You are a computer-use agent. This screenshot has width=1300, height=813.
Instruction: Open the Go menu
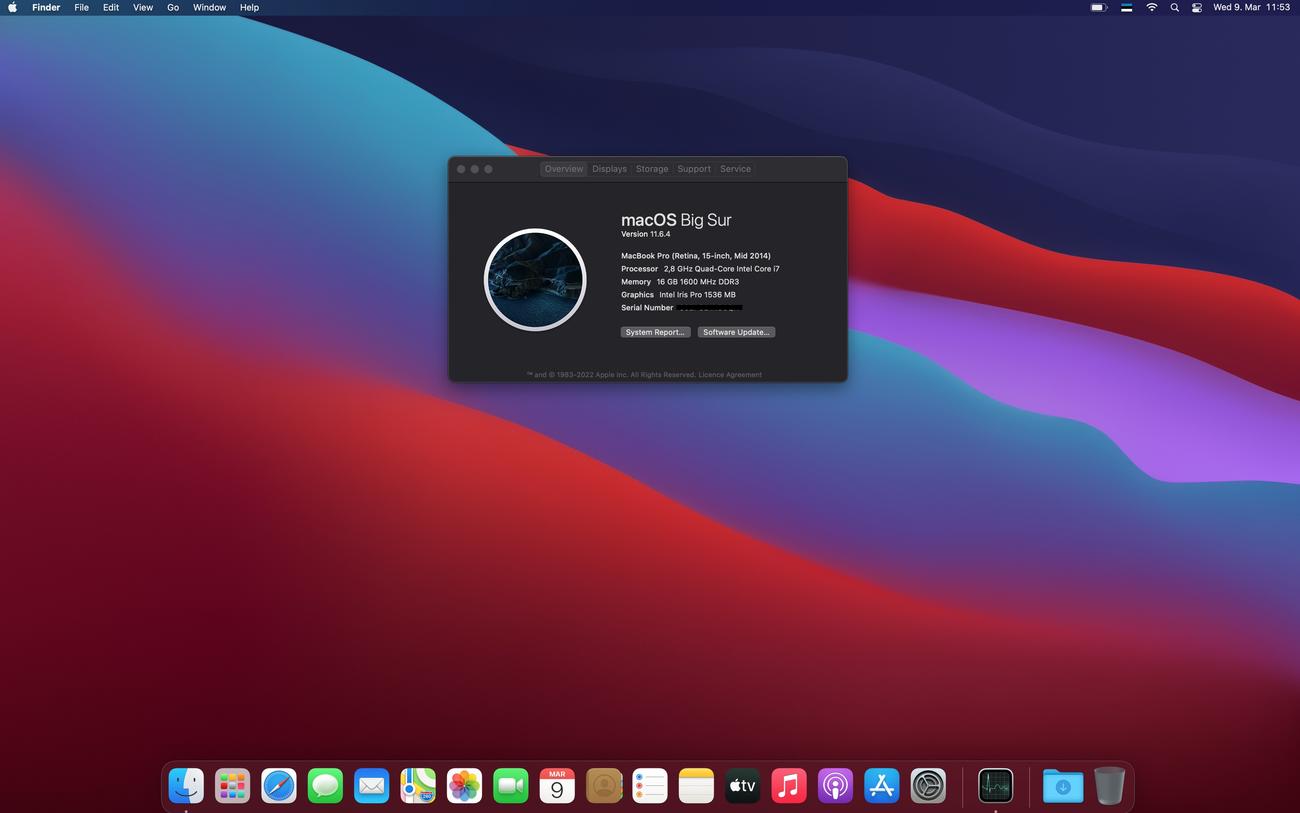coord(173,7)
